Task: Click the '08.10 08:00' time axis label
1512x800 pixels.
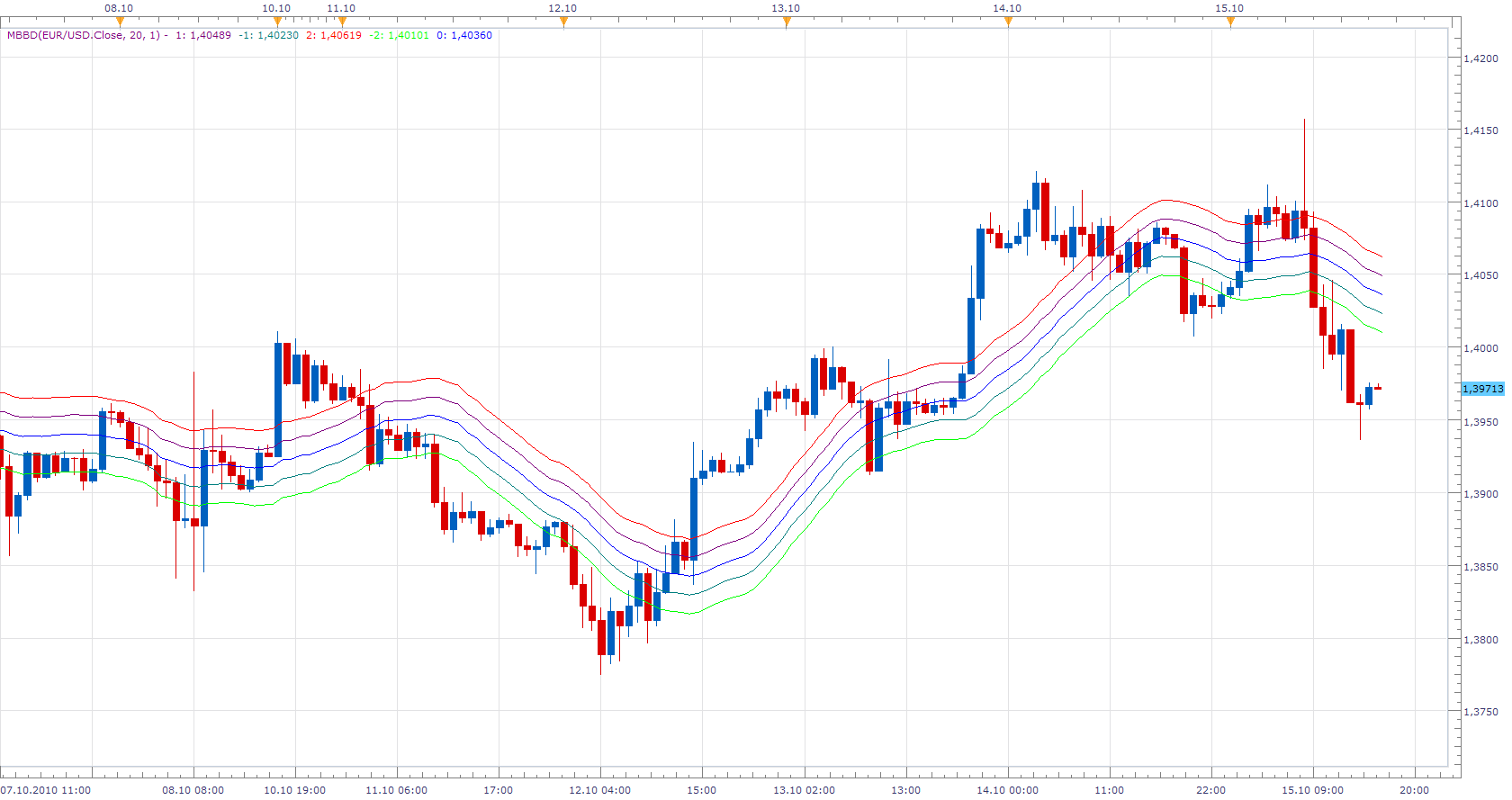Action: pos(193,790)
